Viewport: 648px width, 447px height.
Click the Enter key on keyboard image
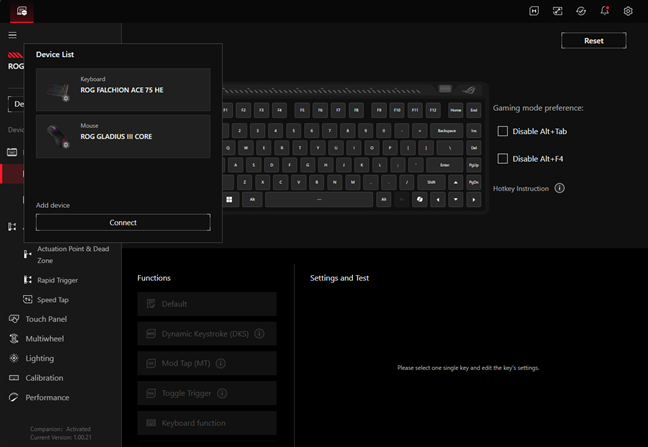coord(444,165)
